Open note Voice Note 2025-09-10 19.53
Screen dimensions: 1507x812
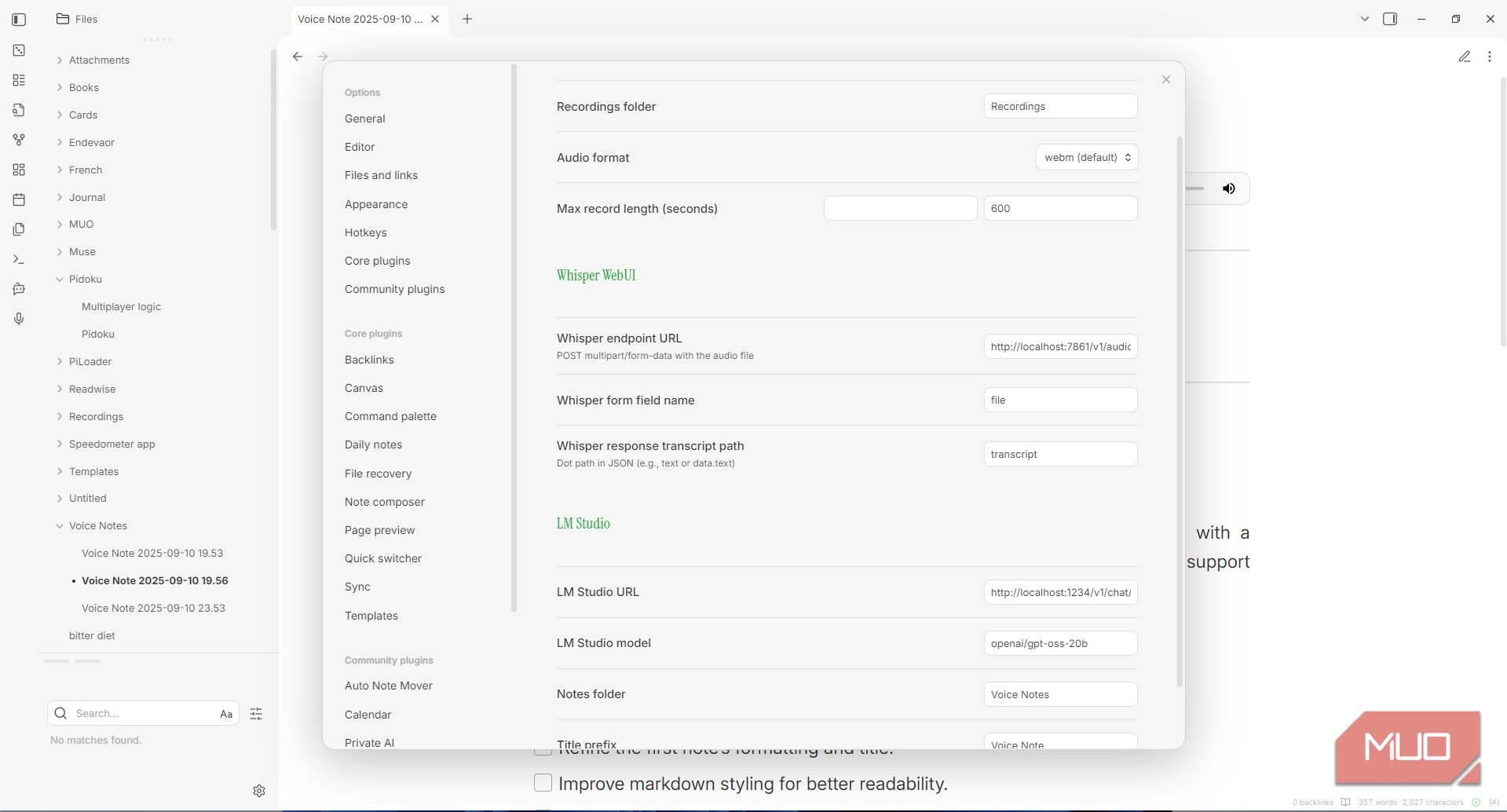(152, 553)
